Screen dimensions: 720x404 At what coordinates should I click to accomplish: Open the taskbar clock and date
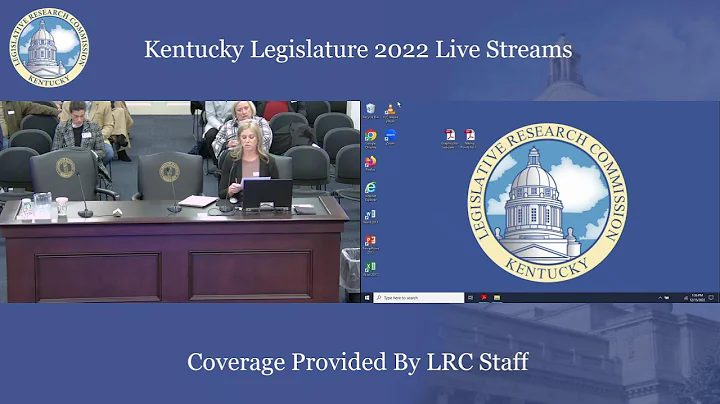(x=697, y=298)
